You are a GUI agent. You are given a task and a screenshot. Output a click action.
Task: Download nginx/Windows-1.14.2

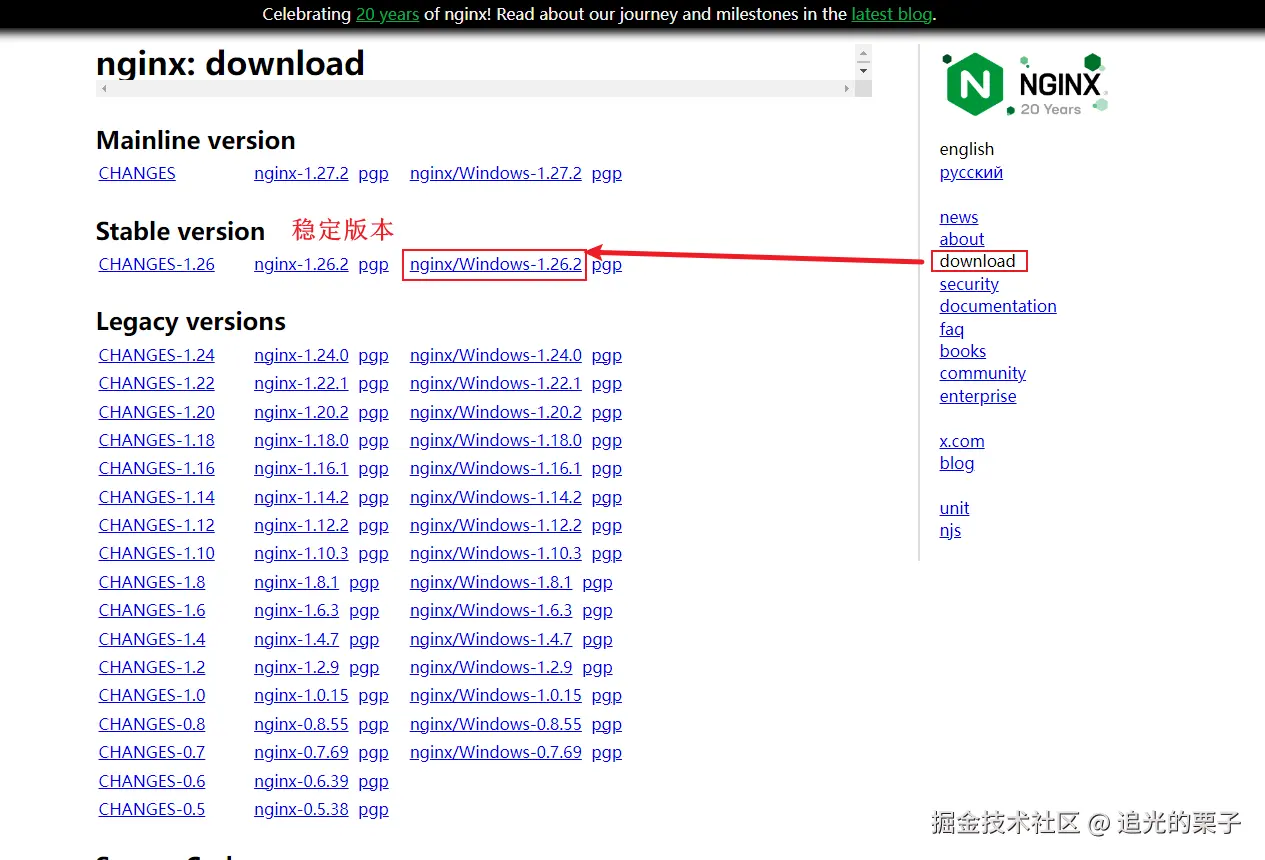[495, 497]
